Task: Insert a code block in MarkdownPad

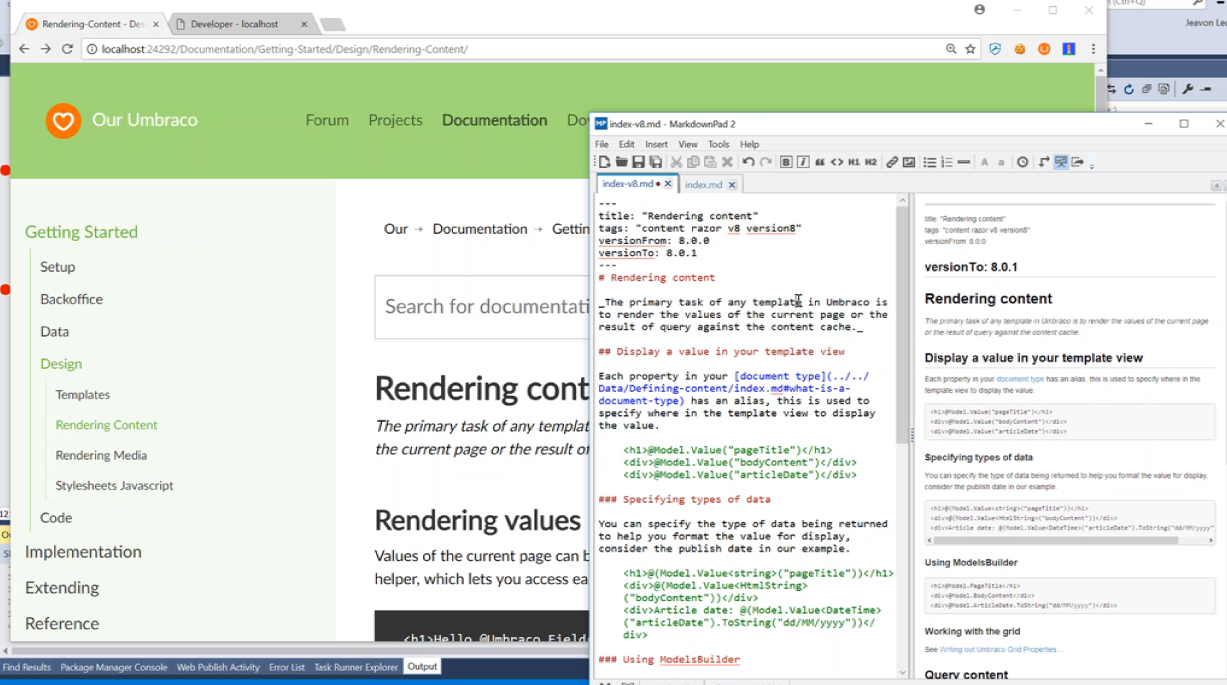Action: tap(837, 162)
